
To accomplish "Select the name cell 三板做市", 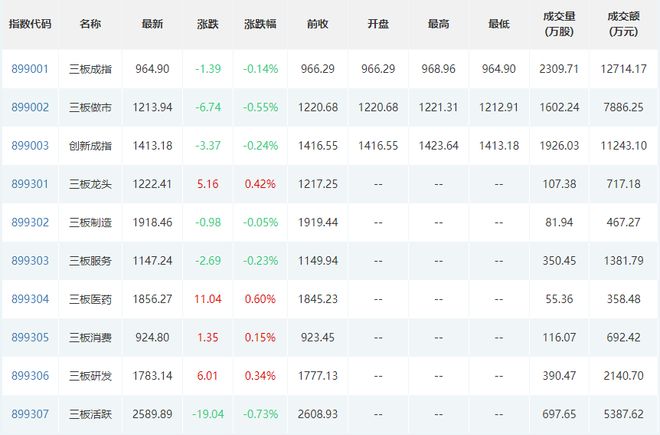I will (x=90, y=107).
